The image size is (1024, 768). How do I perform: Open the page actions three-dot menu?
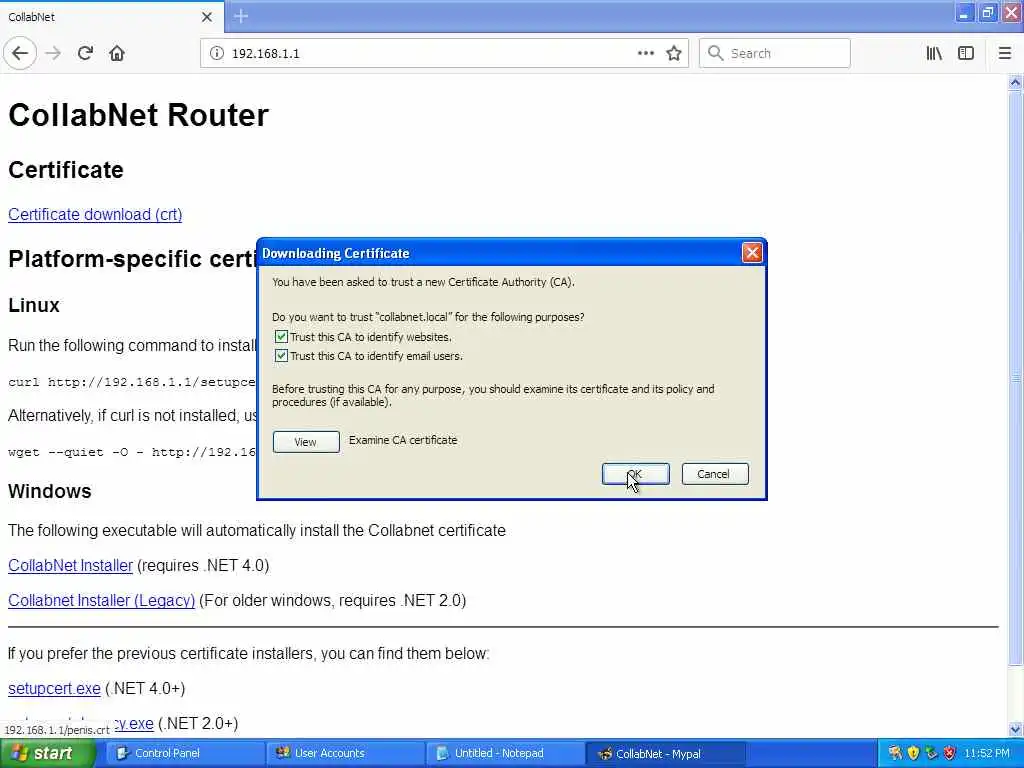(x=646, y=54)
